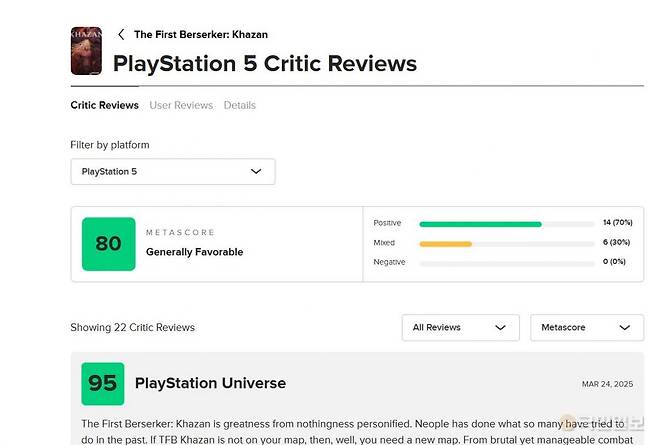This screenshot has height=445, width=658.
Task: Click the green 95 review score badge
Action: click(103, 383)
